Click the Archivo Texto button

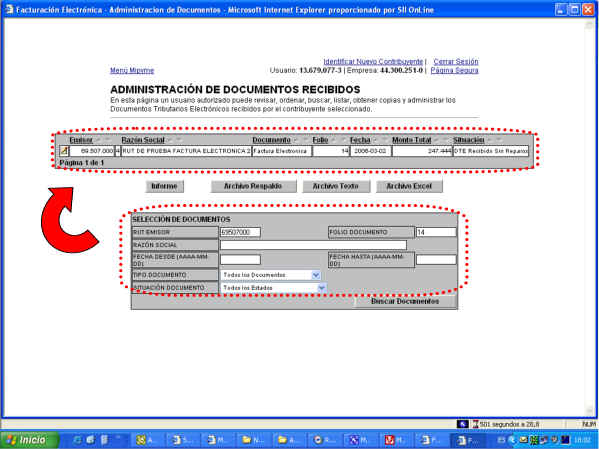336,186
